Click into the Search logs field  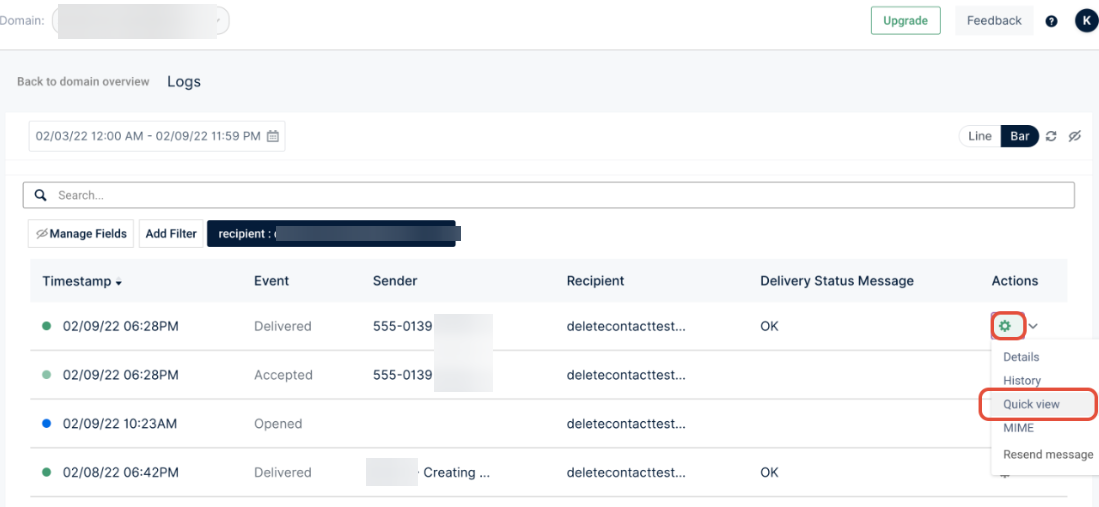pos(560,195)
